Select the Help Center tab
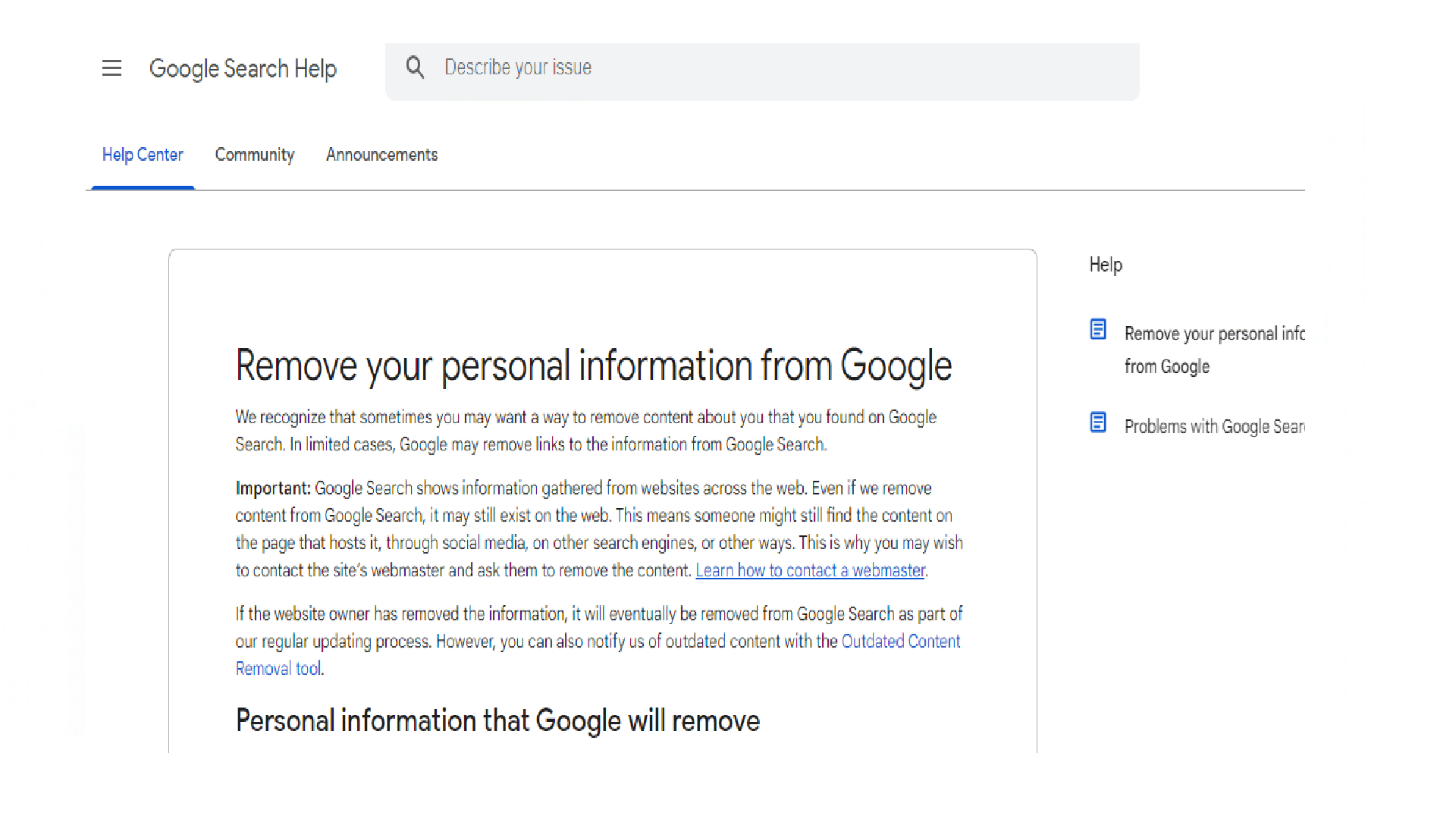 (143, 155)
